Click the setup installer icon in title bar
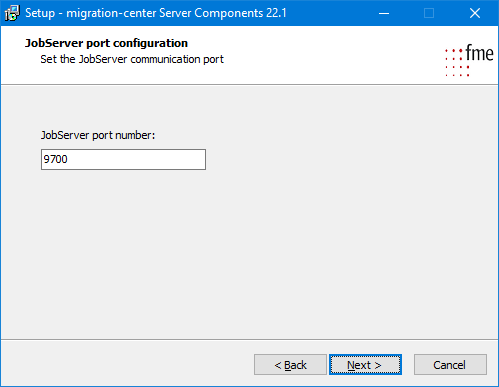This screenshot has height=387, width=499. (12, 13)
